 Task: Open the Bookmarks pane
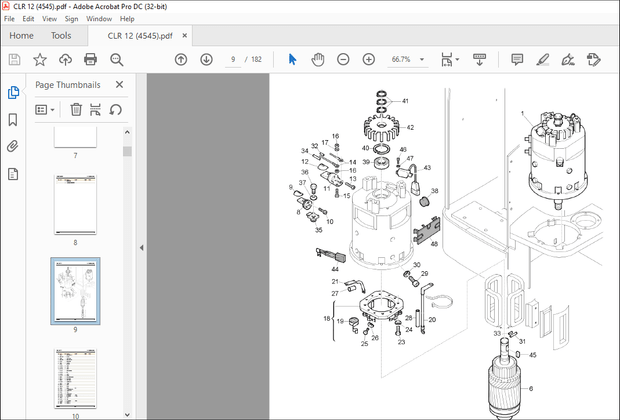[x=13, y=120]
